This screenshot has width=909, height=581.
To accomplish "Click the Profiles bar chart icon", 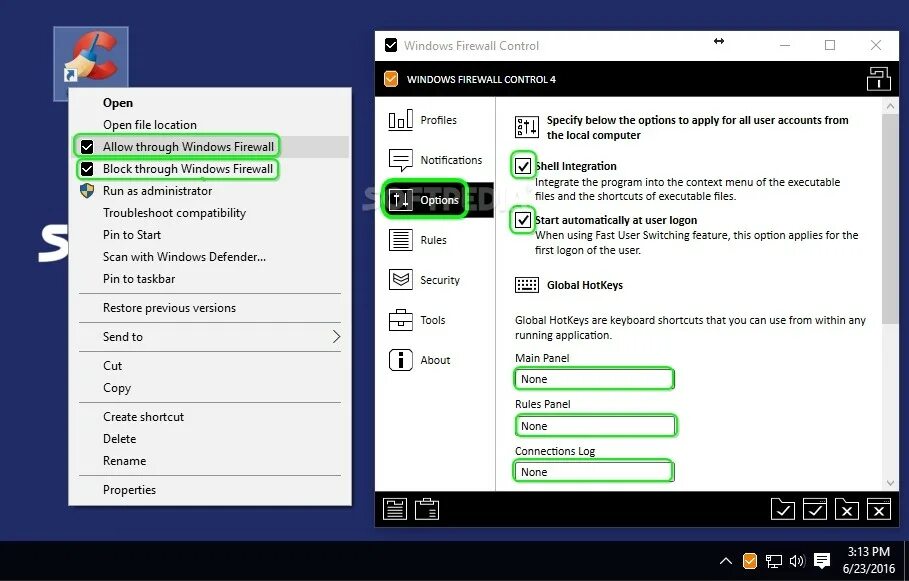I will [401, 120].
